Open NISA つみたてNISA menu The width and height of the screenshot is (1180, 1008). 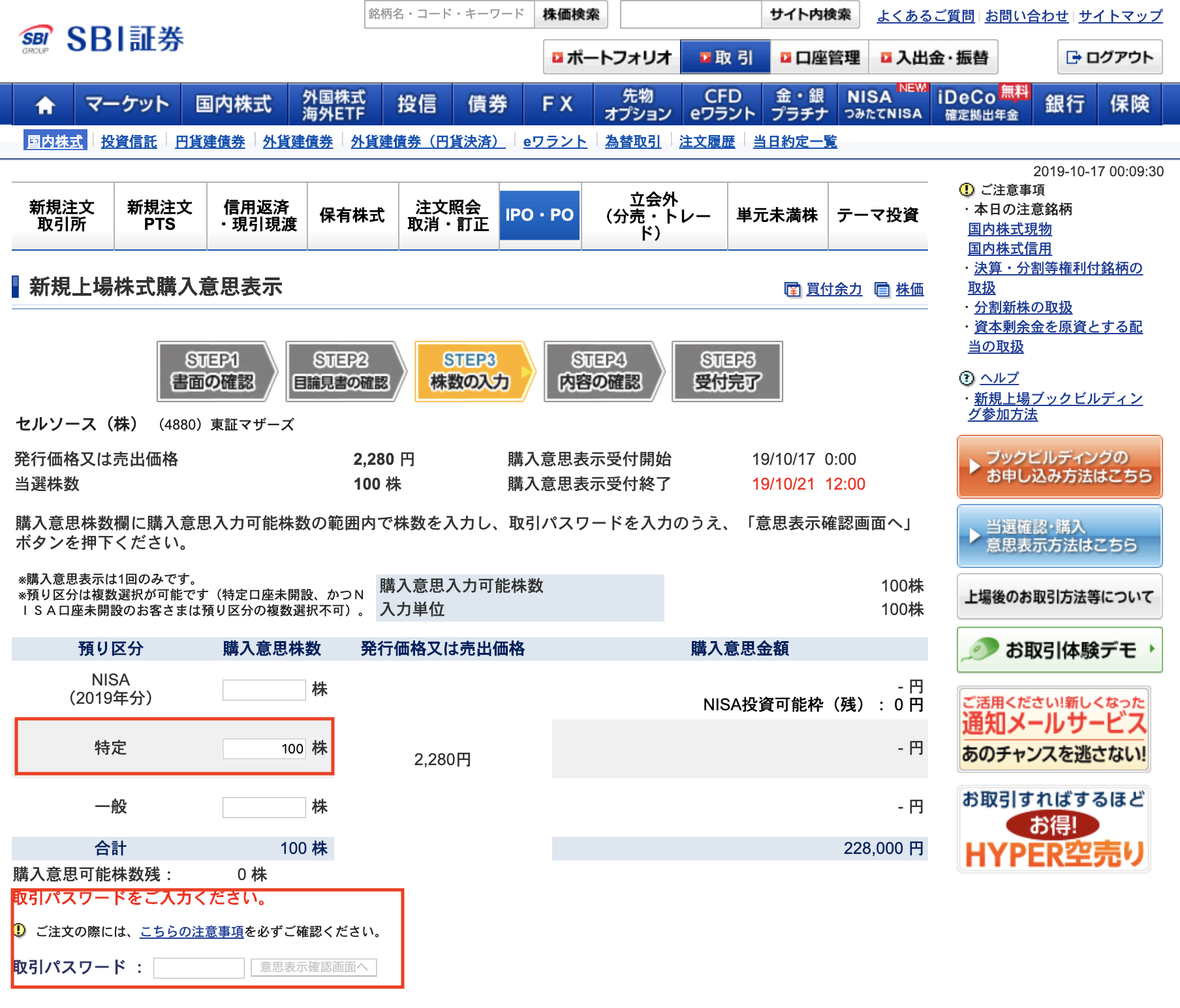pyautogui.click(x=883, y=104)
